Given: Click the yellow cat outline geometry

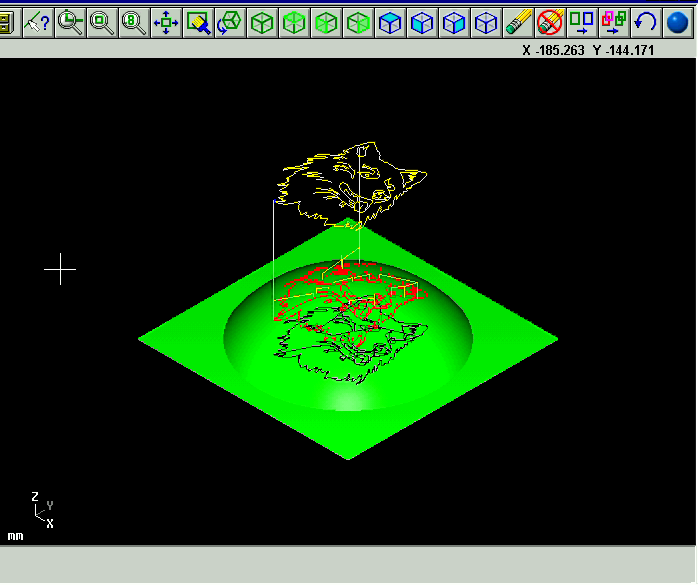Looking at the screenshot, I should click(350, 185).
